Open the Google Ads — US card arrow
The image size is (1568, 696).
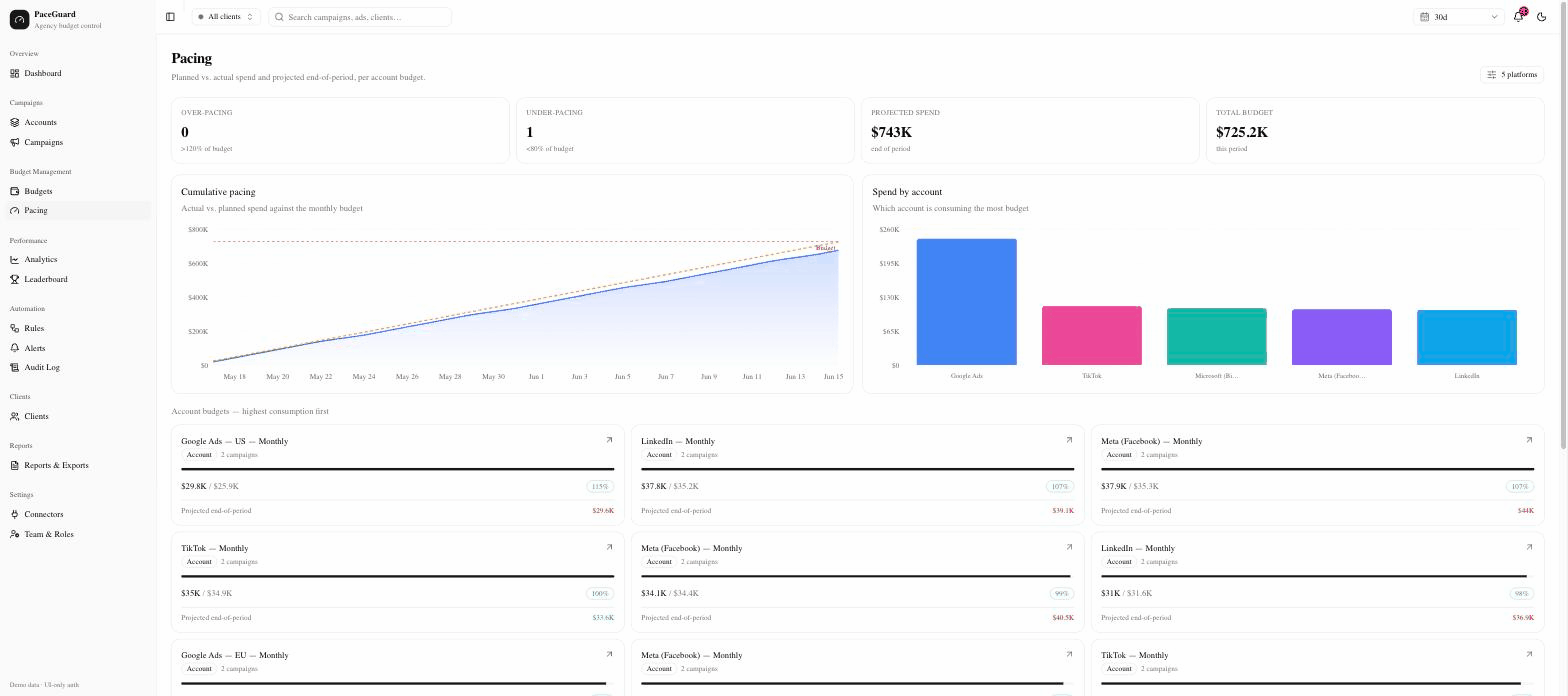(609, 440)
